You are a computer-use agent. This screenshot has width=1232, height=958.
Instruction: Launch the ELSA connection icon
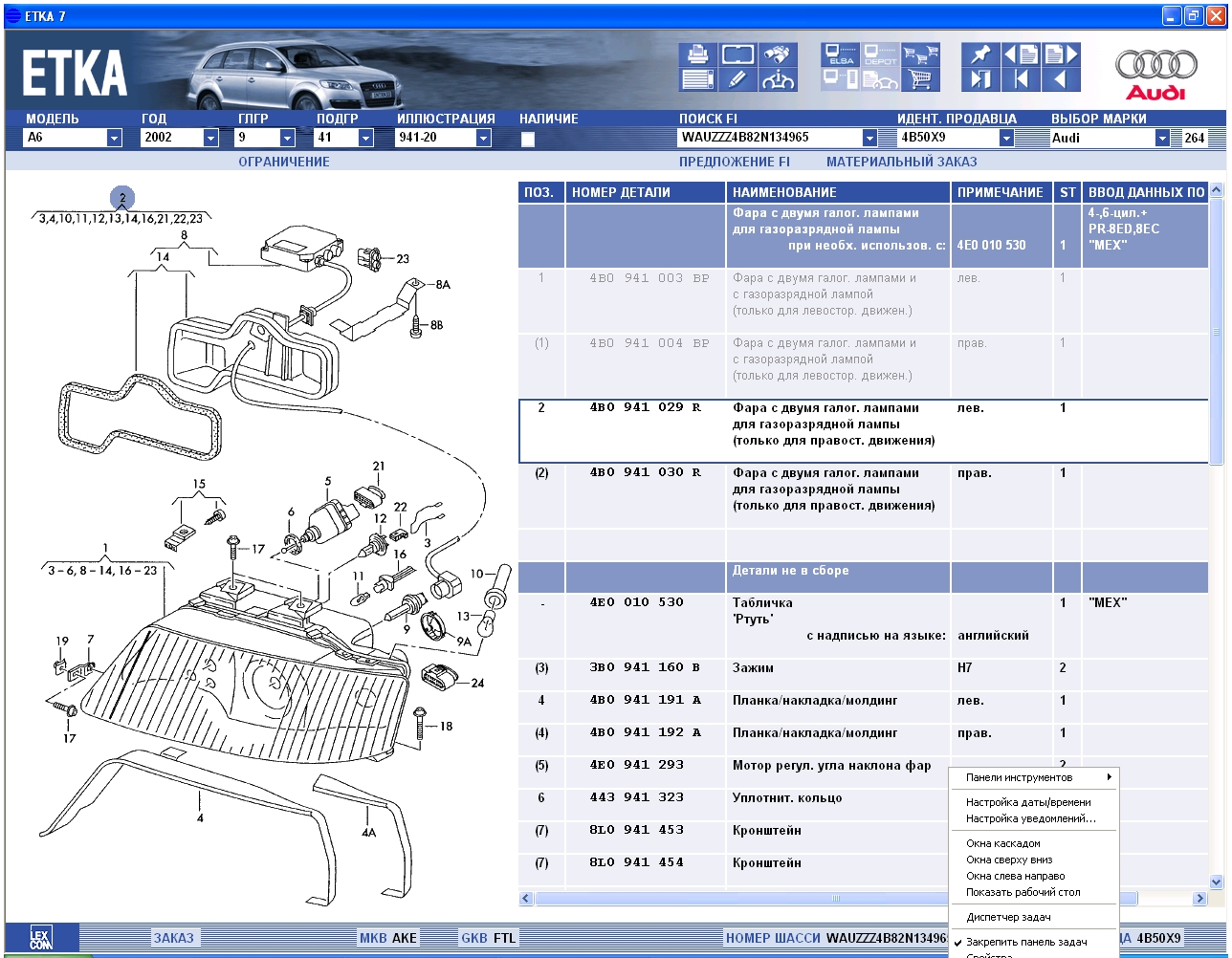841,54
